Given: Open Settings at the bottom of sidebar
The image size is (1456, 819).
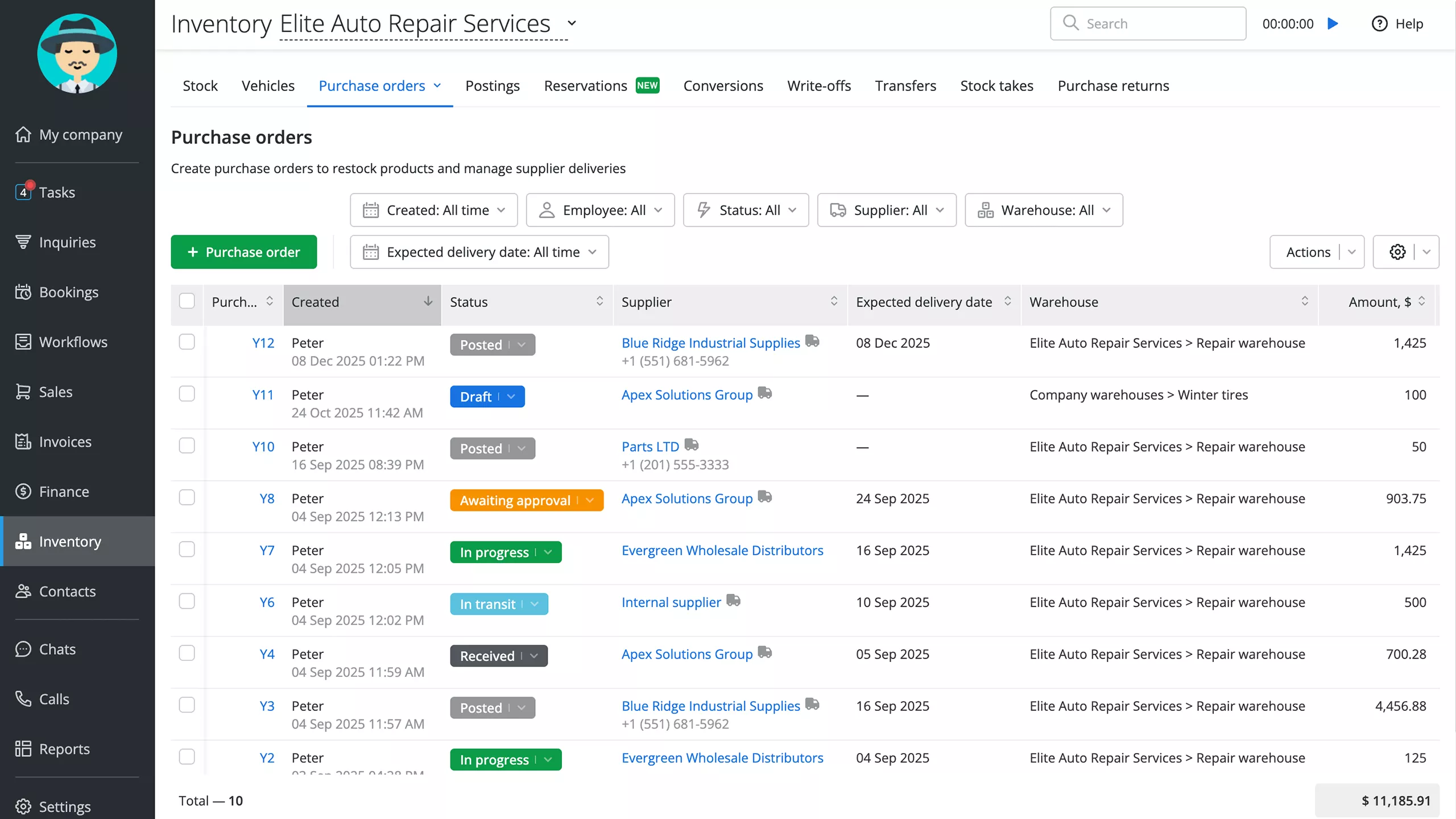Looking at the screenshot, I should 65,806.
